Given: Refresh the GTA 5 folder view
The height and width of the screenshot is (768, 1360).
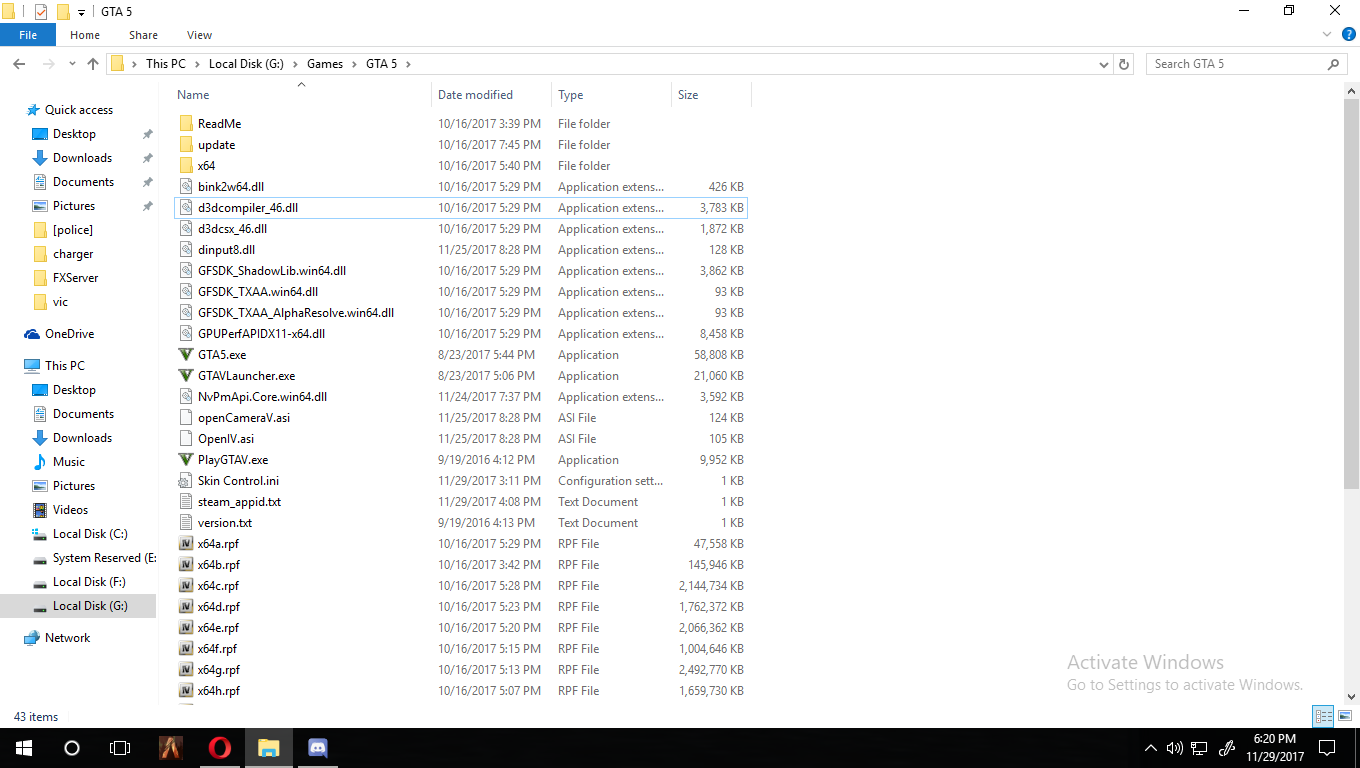Looking at the screenshot, I should click(x=1124, y=64).
